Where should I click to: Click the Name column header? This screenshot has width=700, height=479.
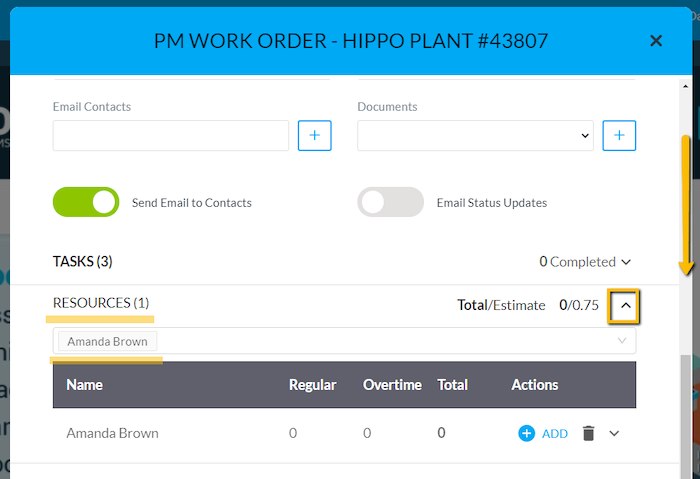(x=85, y=385)
